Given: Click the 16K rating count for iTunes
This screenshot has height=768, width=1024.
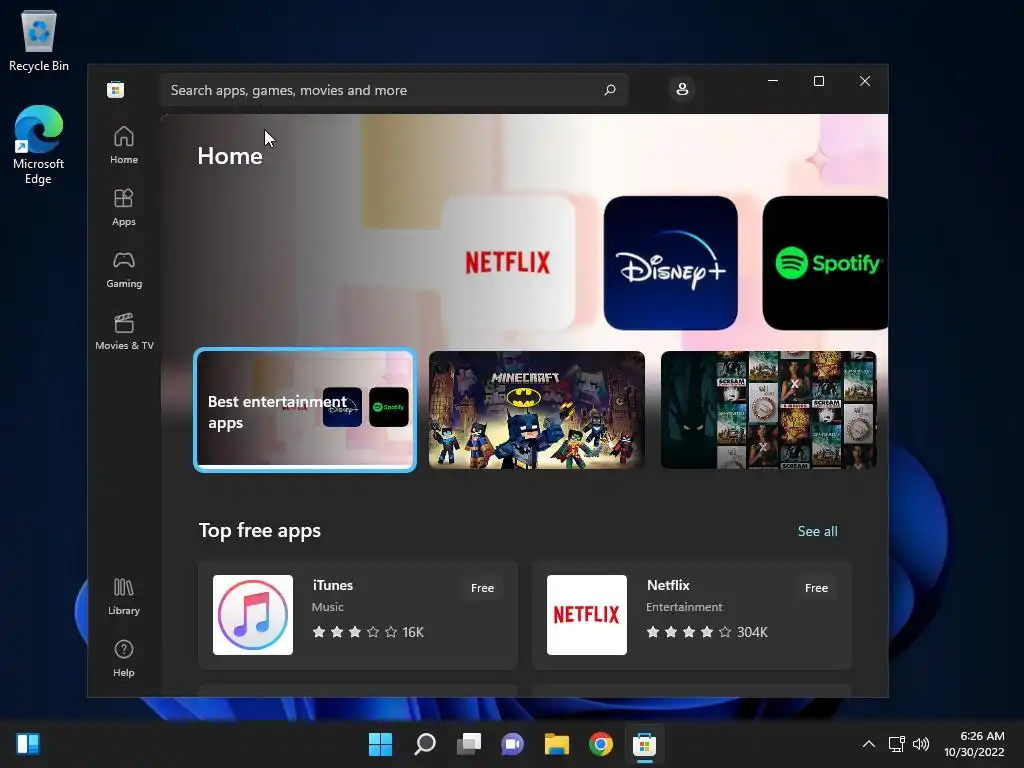Looking at the screenshot, I should (413, 632).
